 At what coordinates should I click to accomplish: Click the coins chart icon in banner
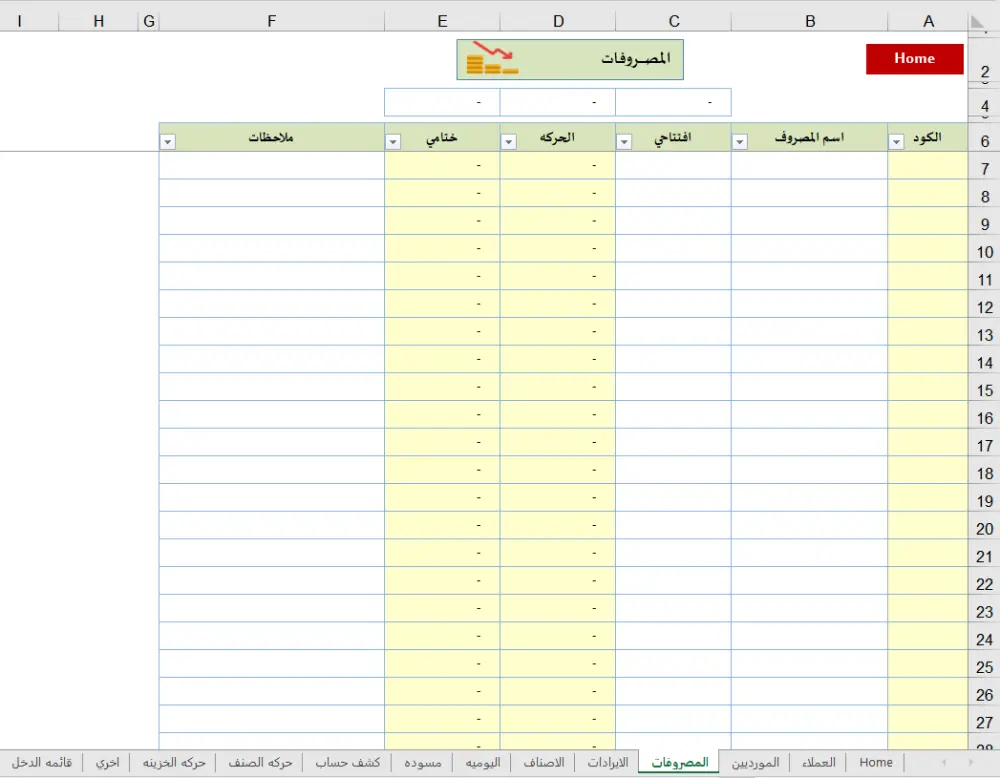492,59
